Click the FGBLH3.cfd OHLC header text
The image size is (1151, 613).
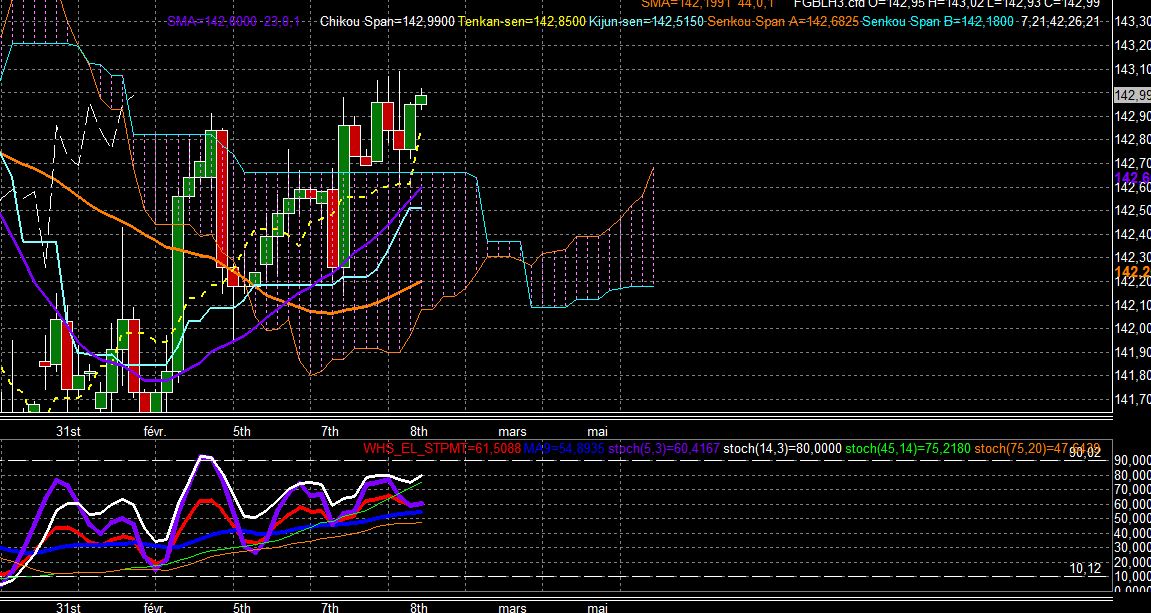946,4
